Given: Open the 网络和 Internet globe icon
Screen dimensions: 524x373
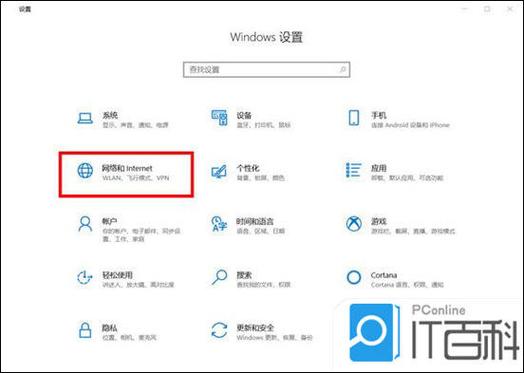Looking at the screenshot, I should tap(85, 170).
